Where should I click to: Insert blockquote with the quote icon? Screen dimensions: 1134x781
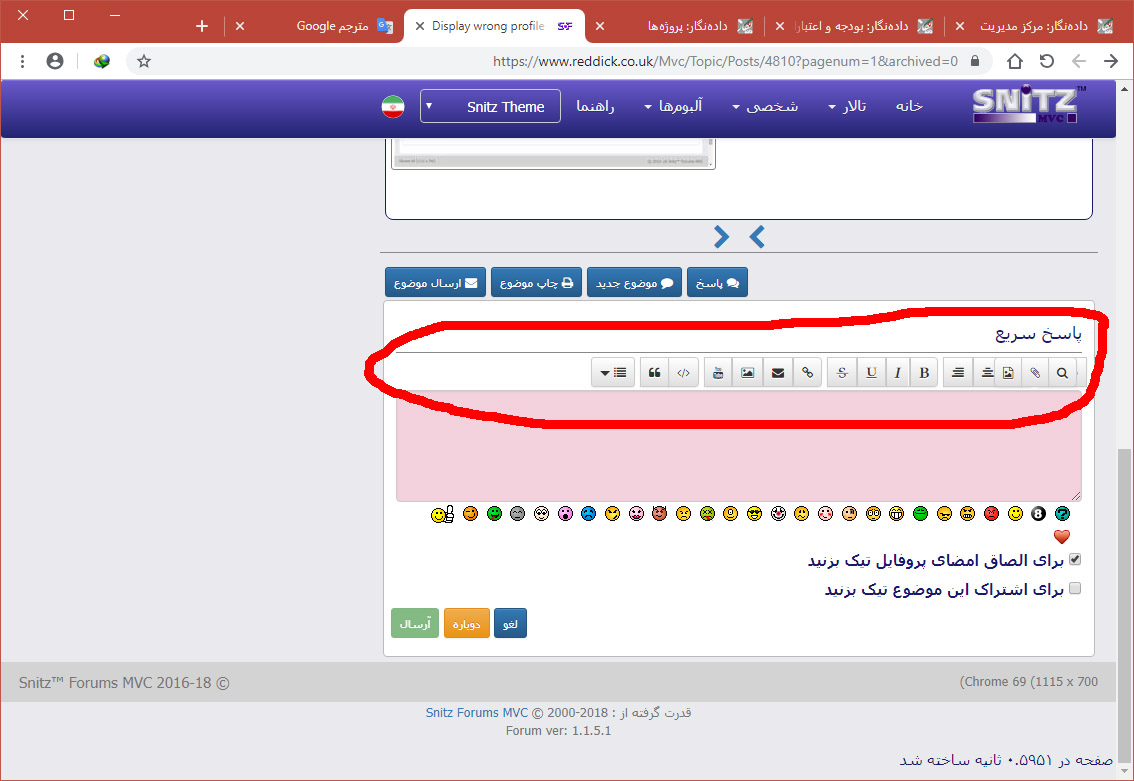tap(654, 373)
